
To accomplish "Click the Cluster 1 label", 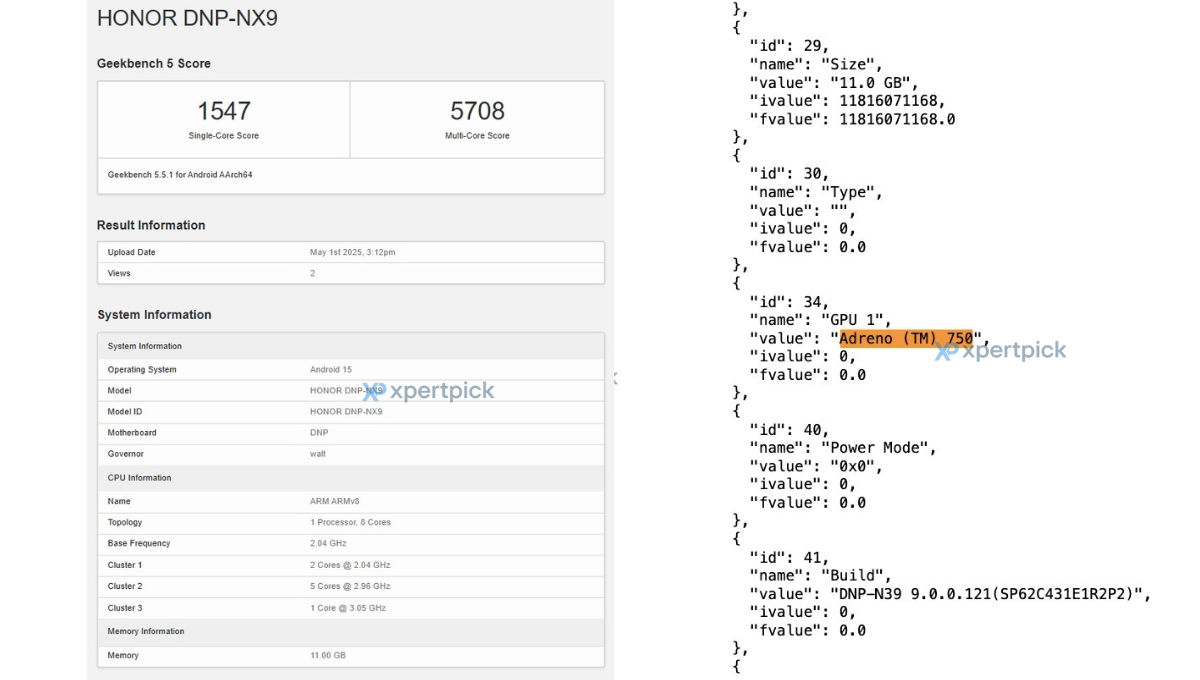I will pos(125,565).
